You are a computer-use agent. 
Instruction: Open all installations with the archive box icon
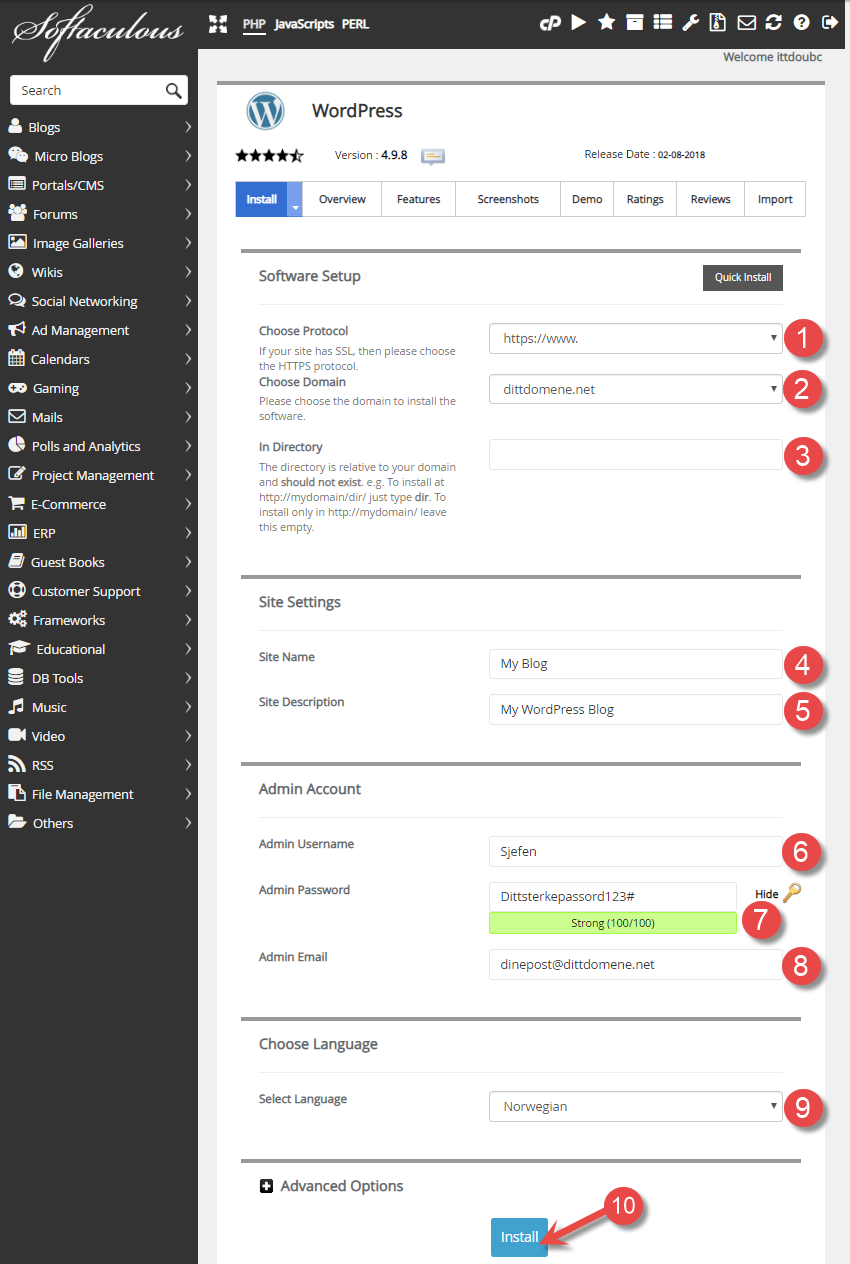coord(634,23)
